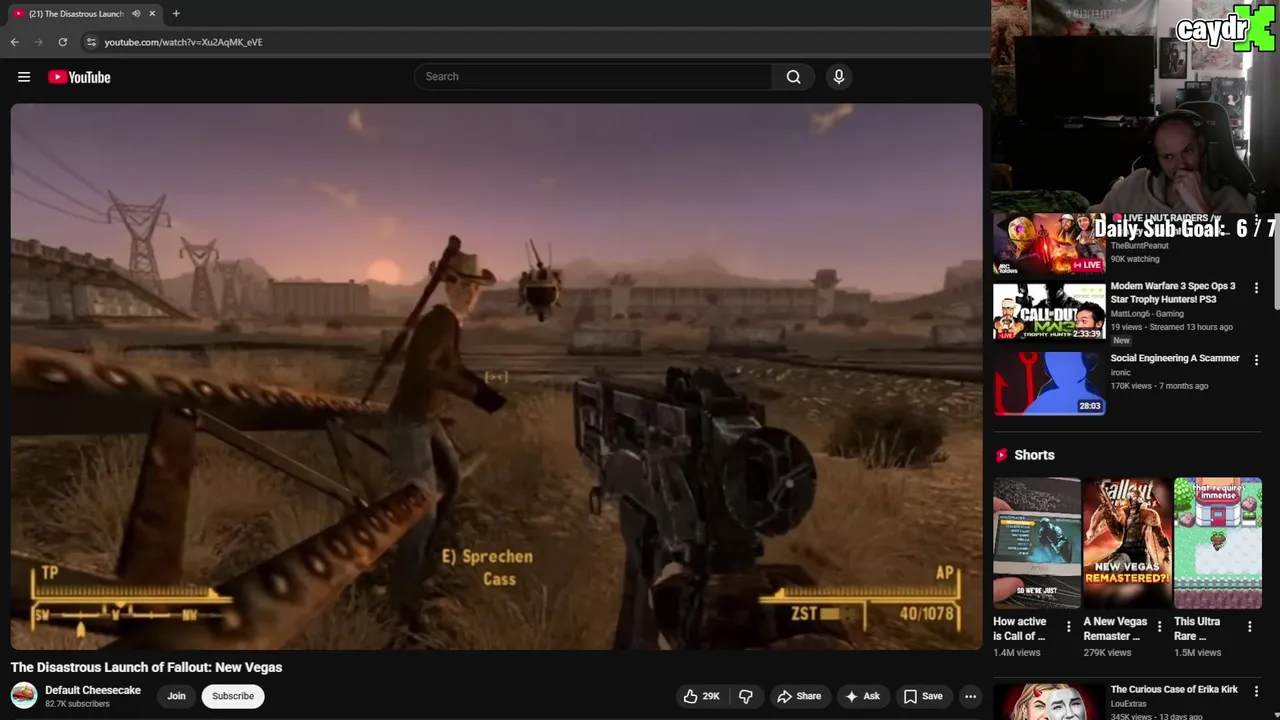Share the video

click(799, 696)
